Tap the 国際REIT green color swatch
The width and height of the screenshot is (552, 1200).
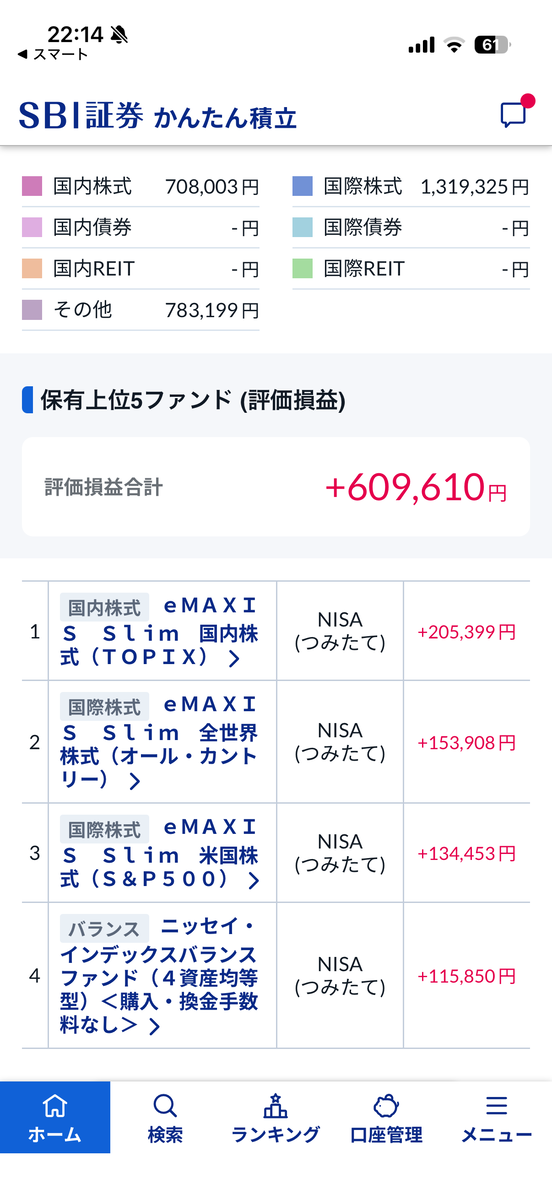303,268
